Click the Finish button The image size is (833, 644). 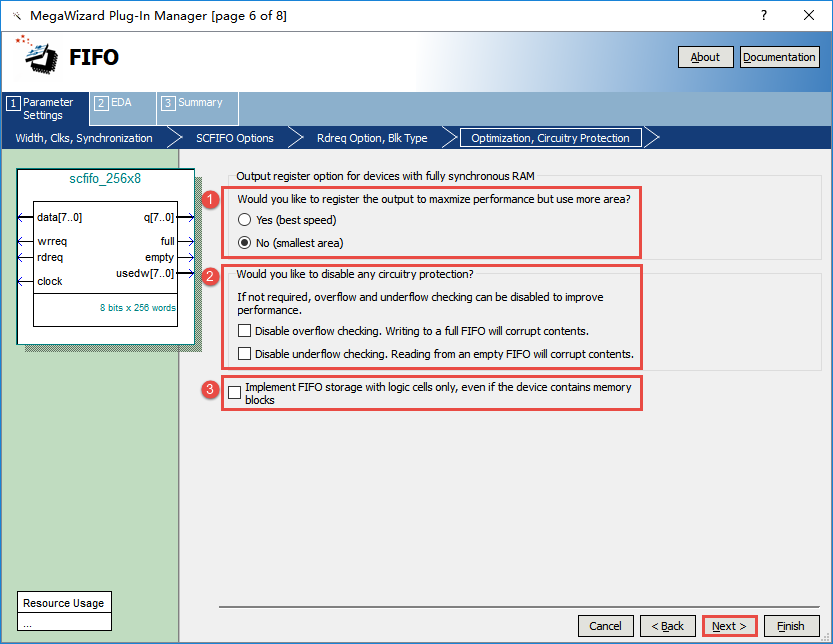pos(791,626)
